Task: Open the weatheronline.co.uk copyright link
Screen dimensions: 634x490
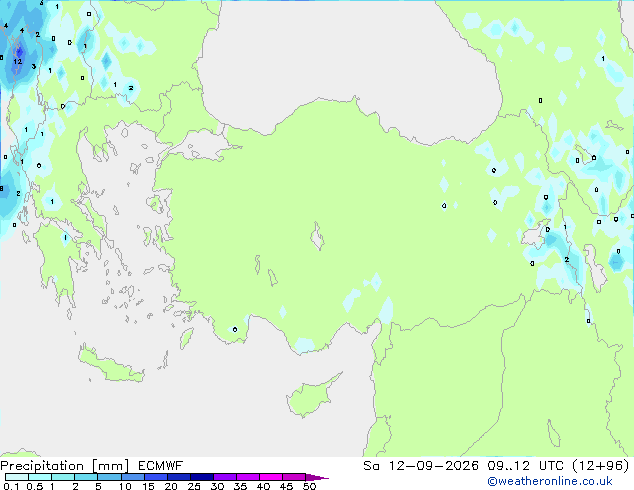Action: tap(549, 481)
